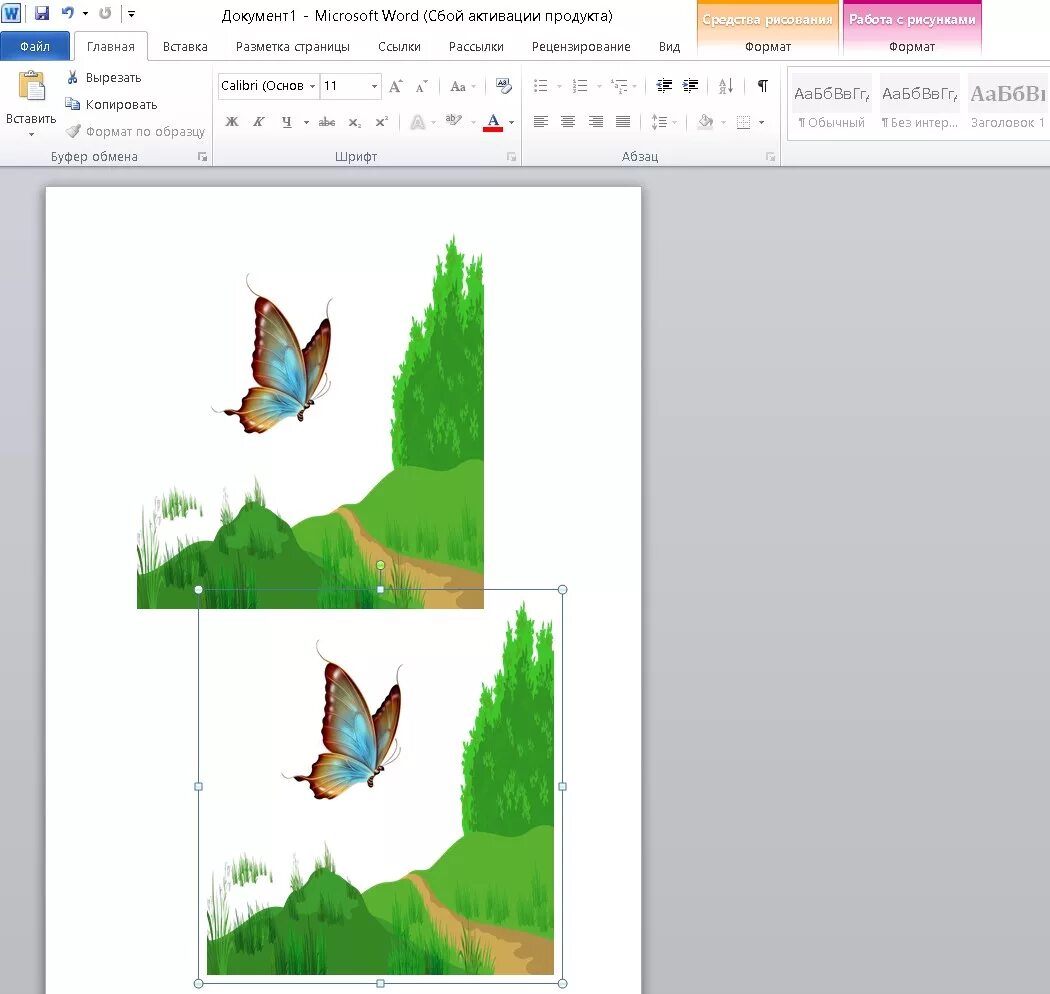Apply the Заголовок 1 style
The width and height of the screenshot is (1050, 994).
point(1008,104)
